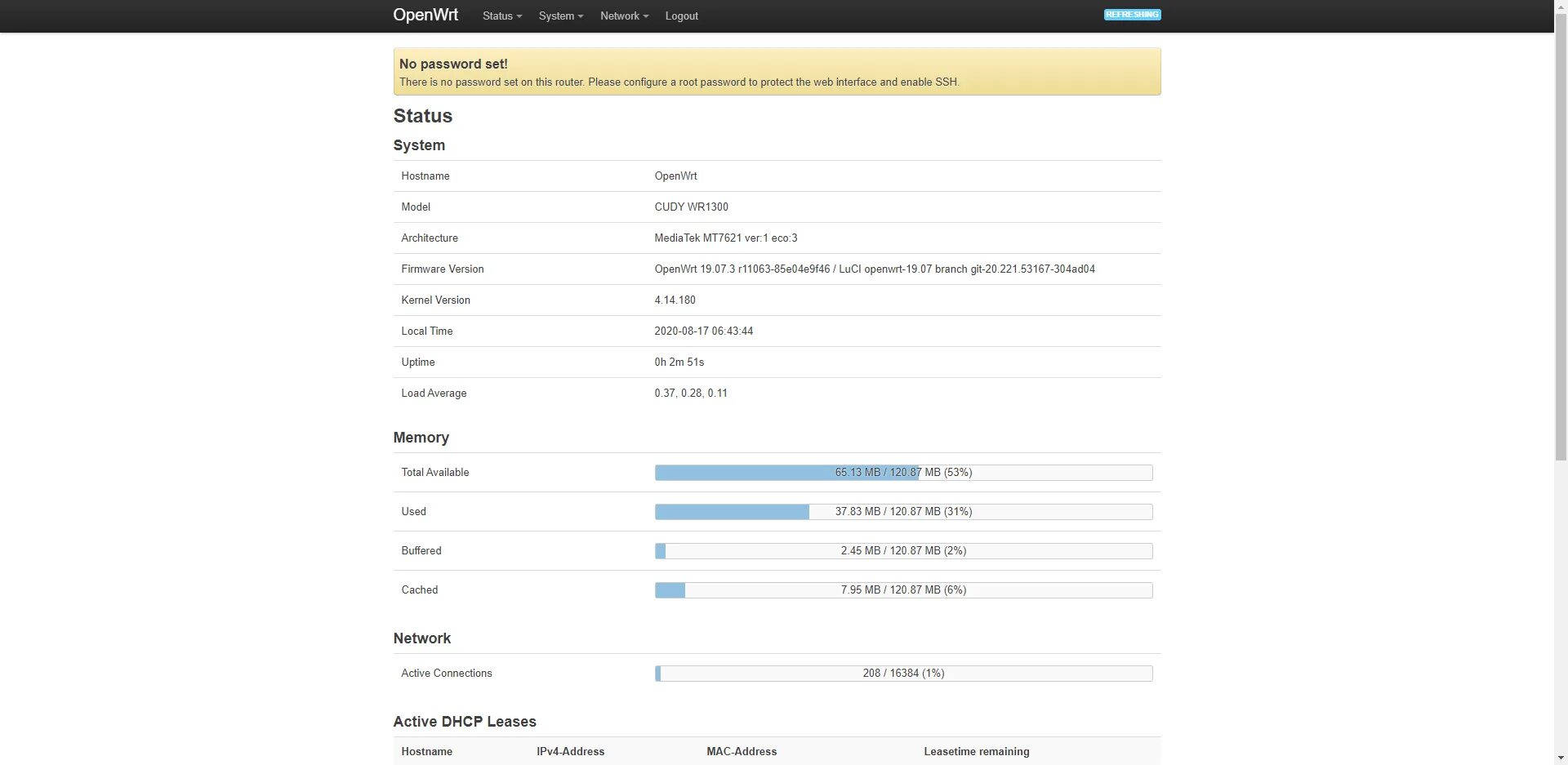Image resolution: width=1568 pixels, height=765 pixels.
Task: Click the OpenWrt brand logo link
Action: coord(425,16)
